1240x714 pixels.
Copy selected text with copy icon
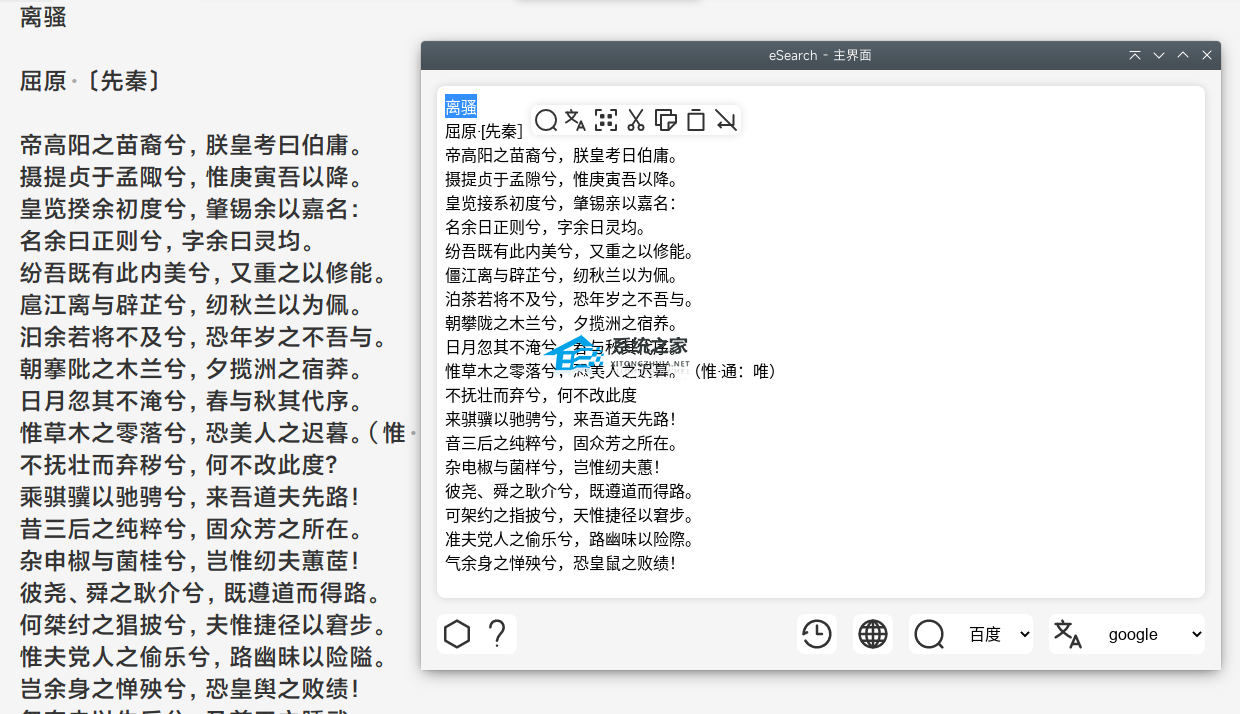(x=666, y=121)
